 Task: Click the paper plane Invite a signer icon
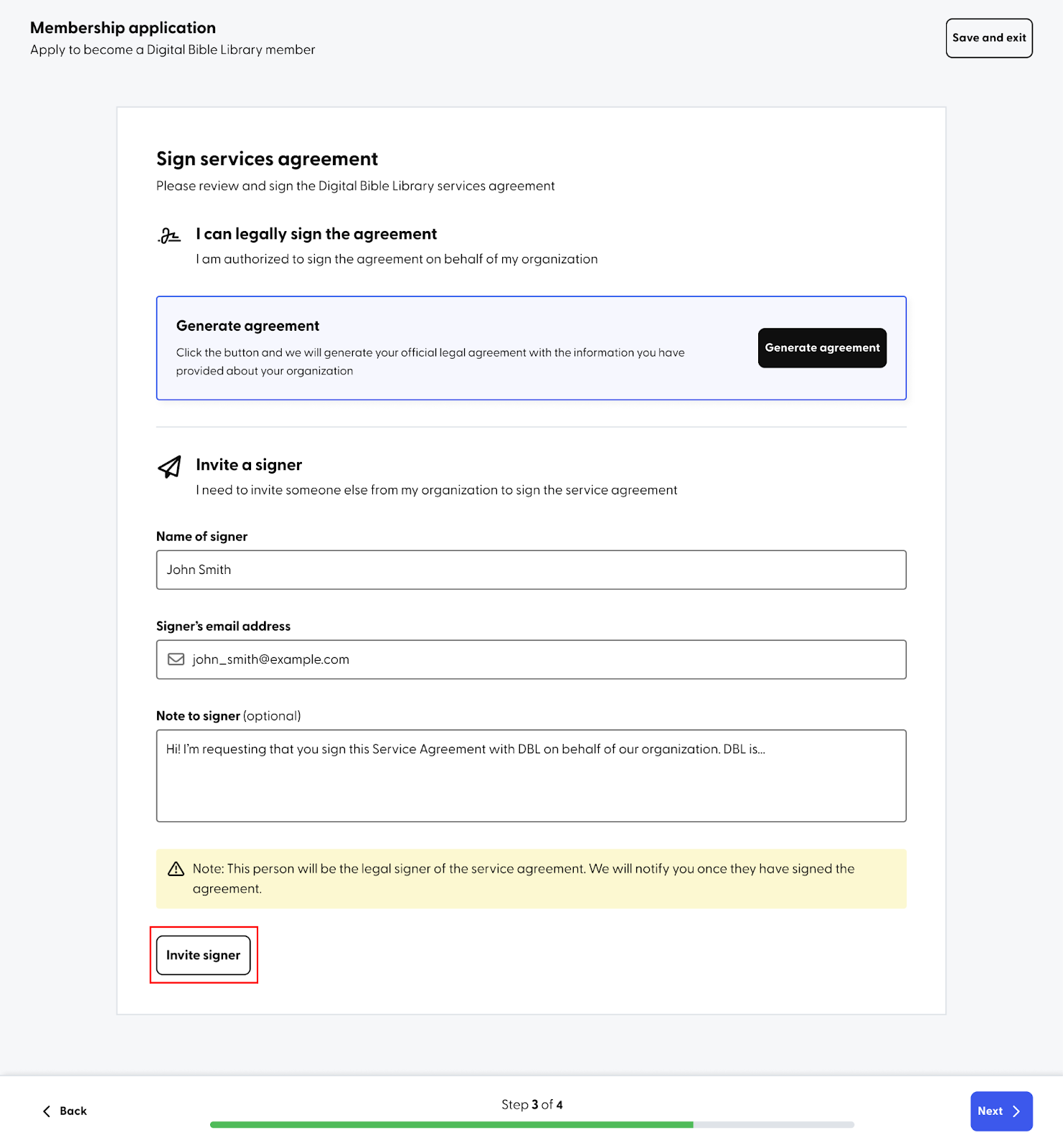169,466
